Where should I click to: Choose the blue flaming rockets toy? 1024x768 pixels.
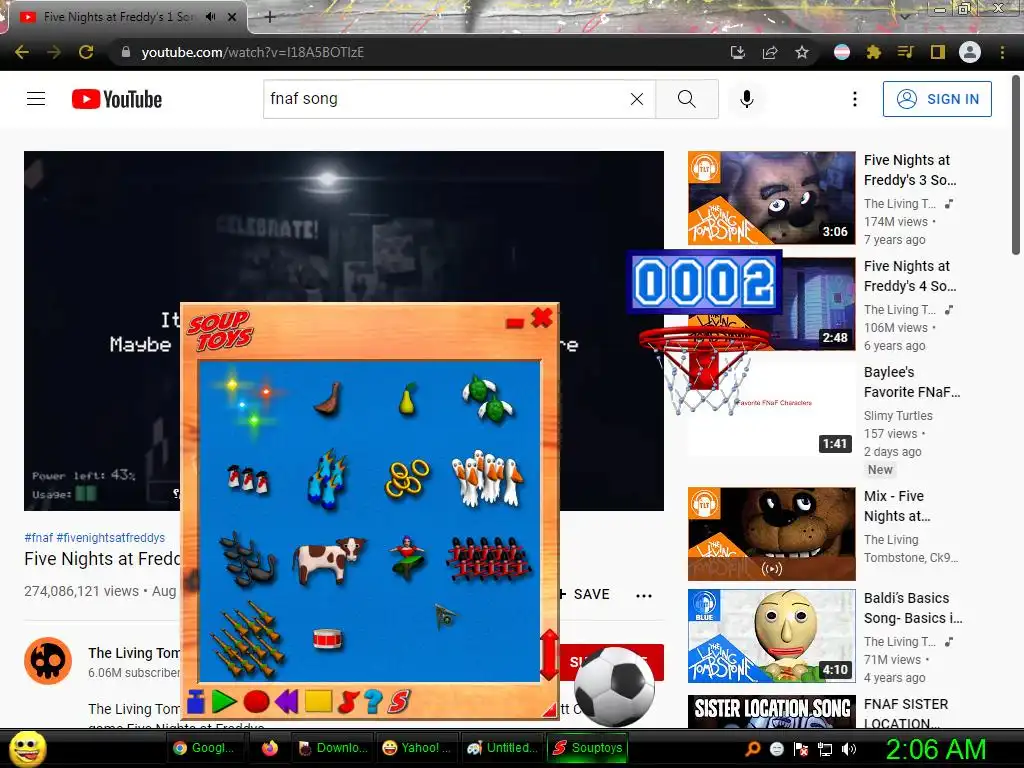(x=328, y=478)
